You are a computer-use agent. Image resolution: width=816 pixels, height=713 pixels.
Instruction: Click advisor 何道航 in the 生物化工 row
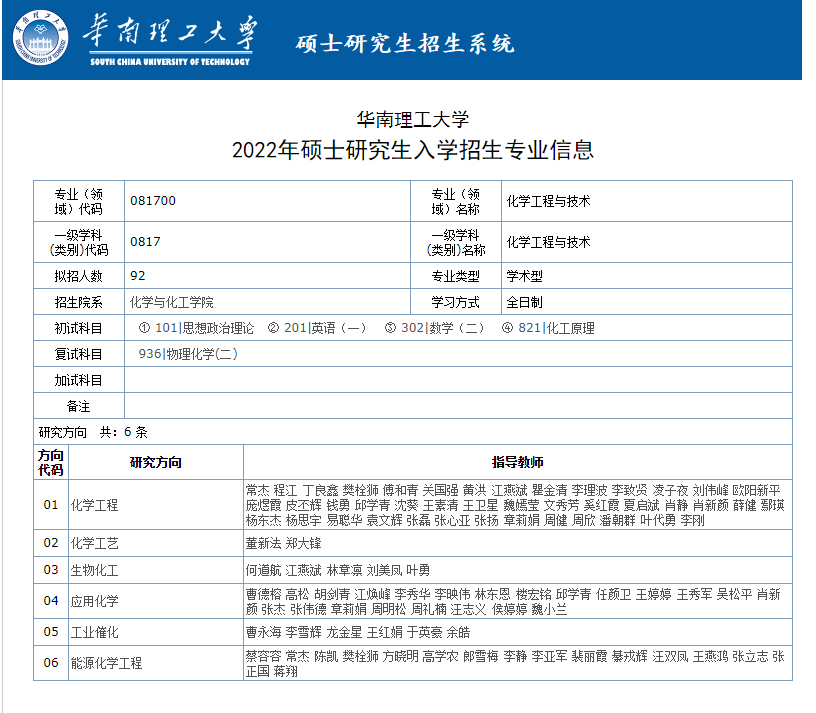(263, 570)
